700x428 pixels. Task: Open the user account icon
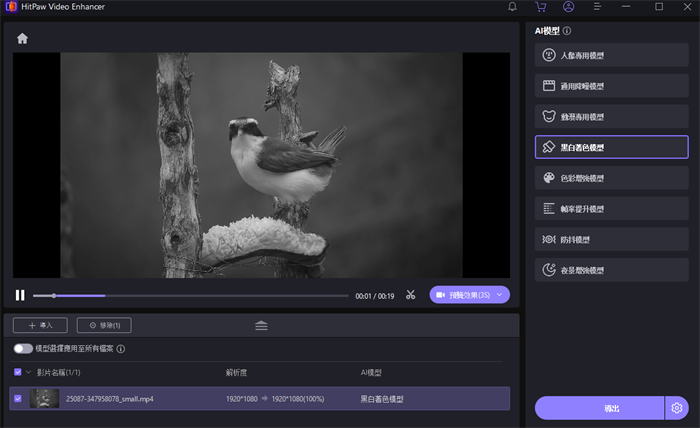[569, 7]
